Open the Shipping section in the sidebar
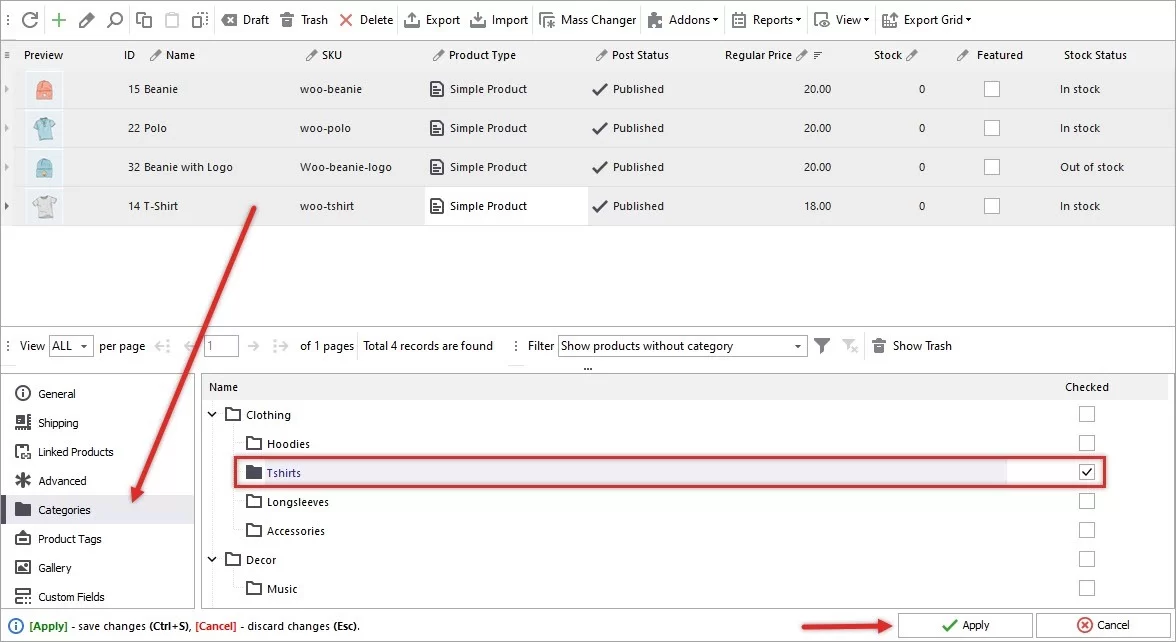 [55, 422]
